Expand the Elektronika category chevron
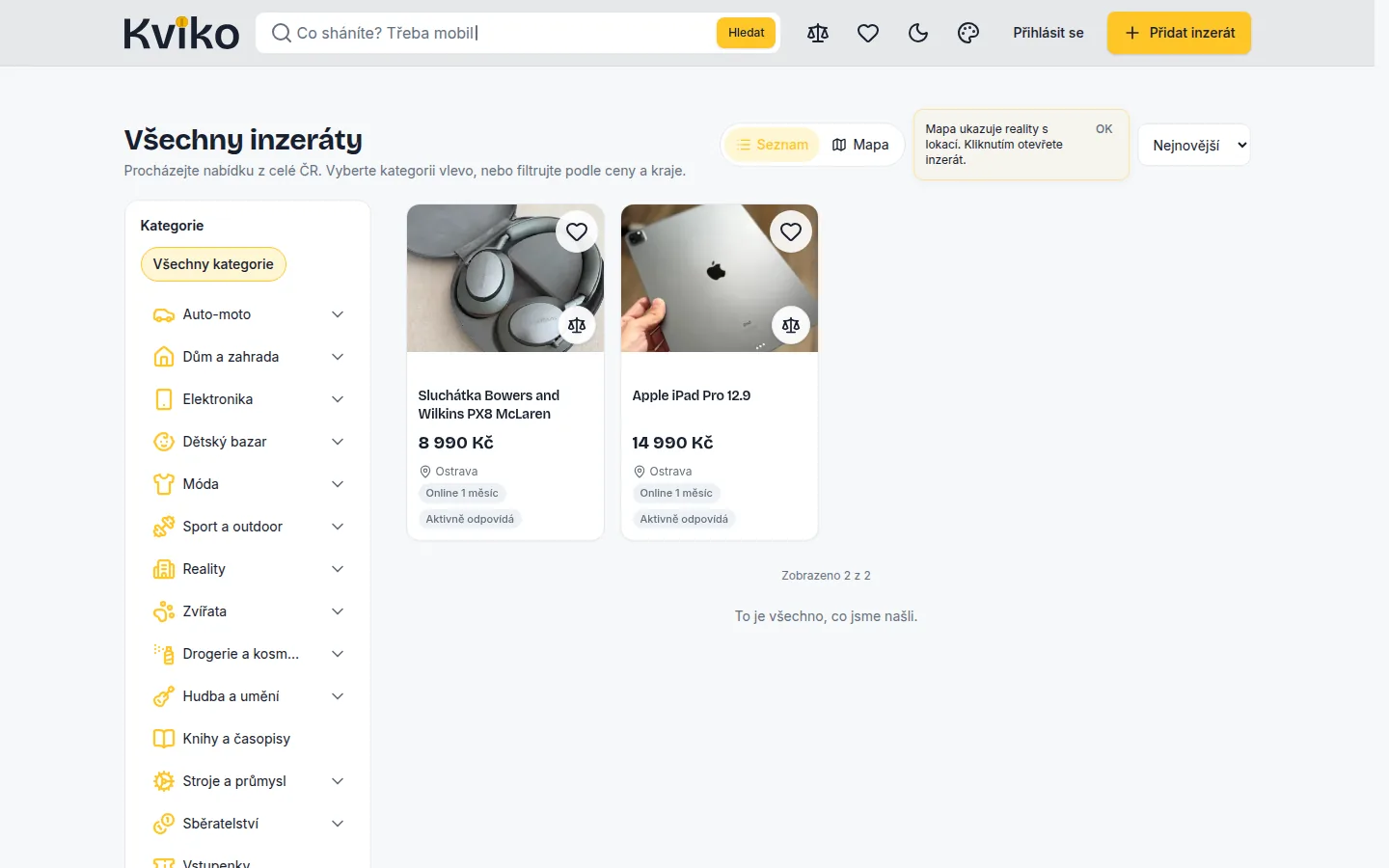Image resolution: width=1389 pixels, height=868 pixels. pos(338,399)
